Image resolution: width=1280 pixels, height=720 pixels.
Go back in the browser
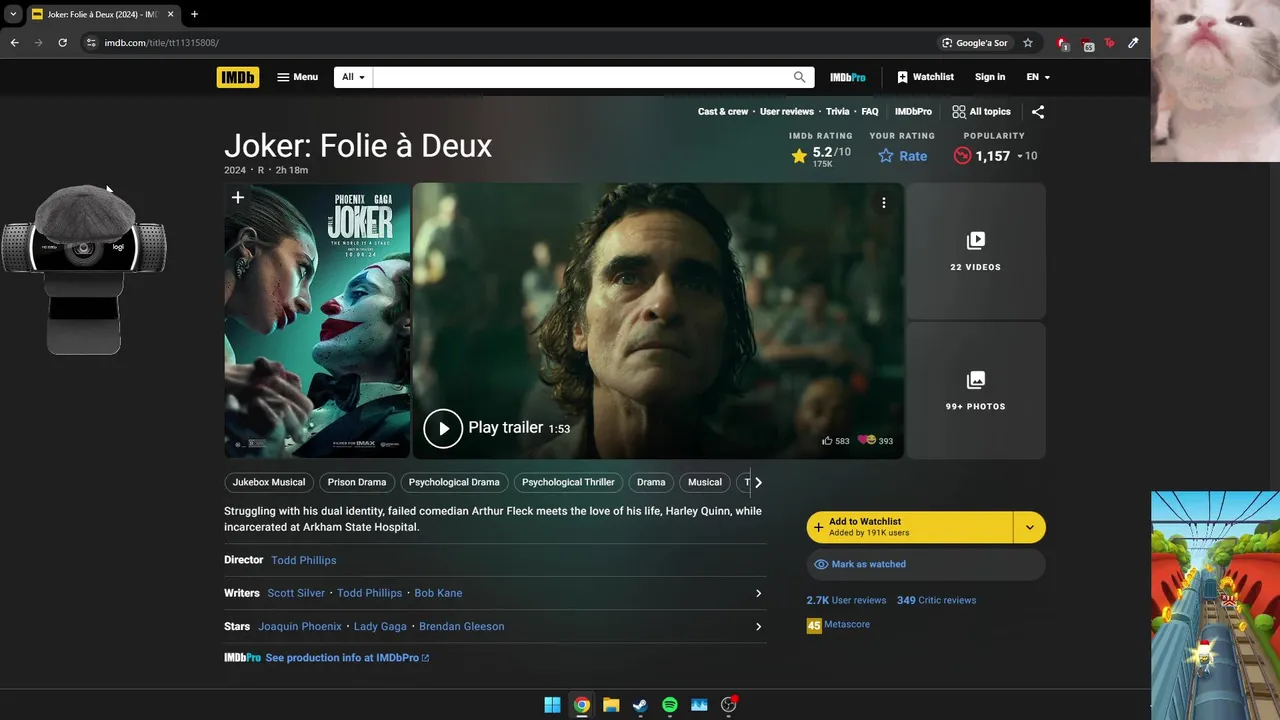pos(14,43)
